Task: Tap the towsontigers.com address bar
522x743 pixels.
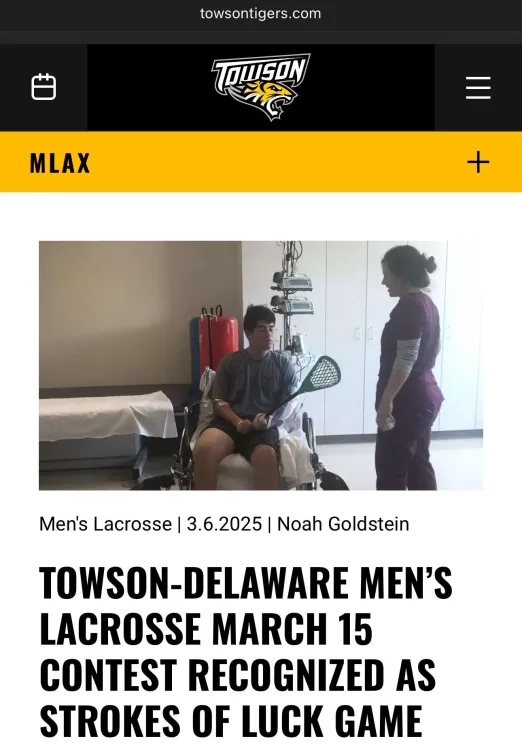Action: (x=261, y=13)
